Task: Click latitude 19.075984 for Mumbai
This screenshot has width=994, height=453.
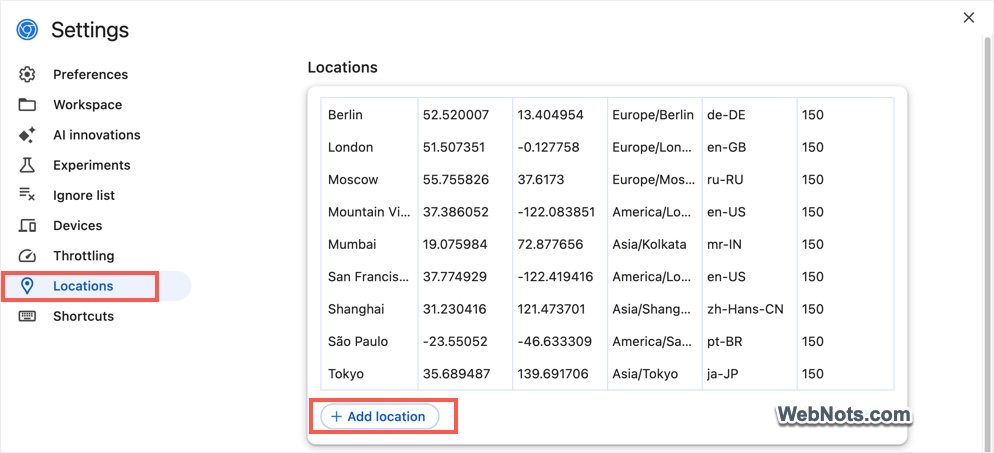Action: coord(455,244)
